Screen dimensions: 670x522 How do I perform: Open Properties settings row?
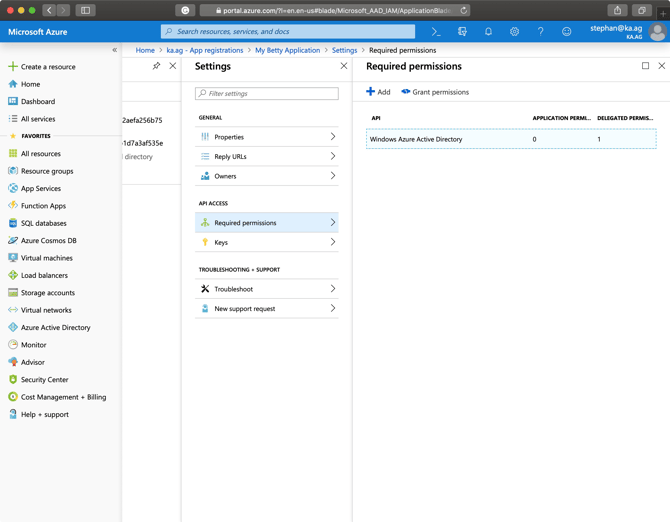click(x=267, y=137)
